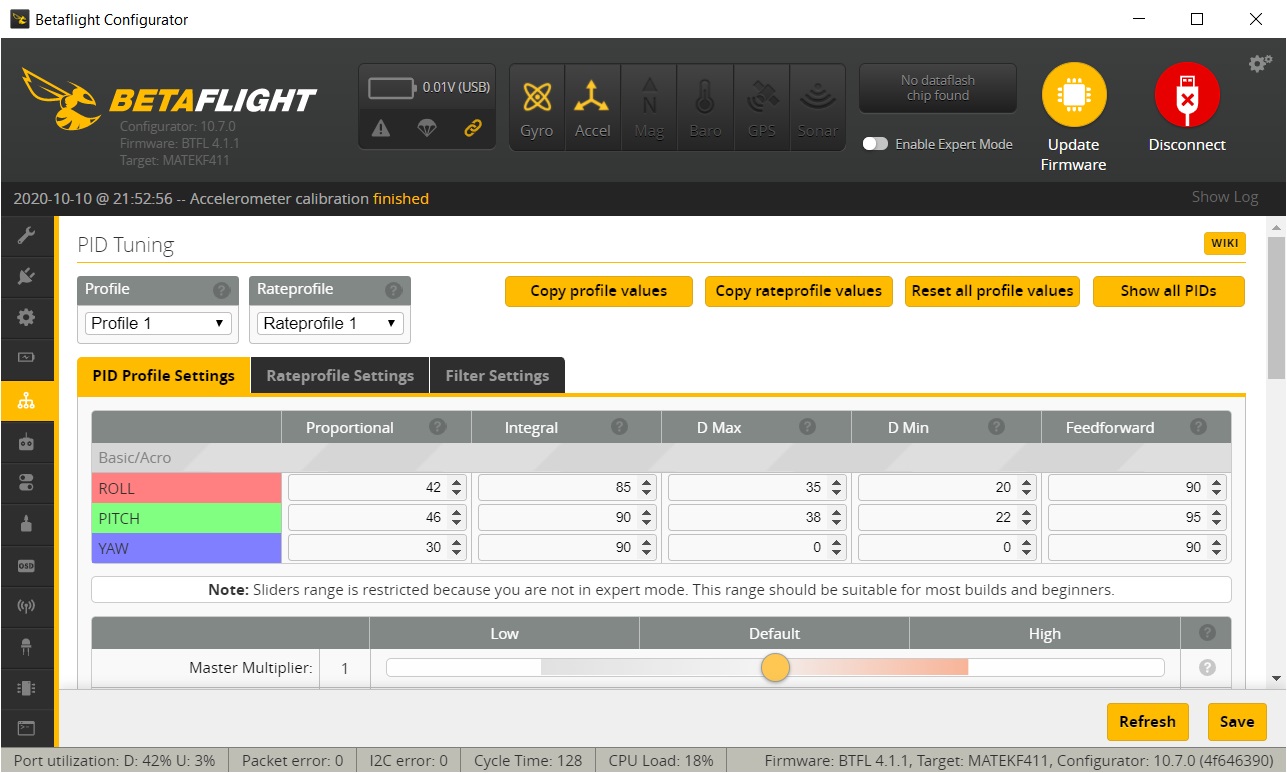This screenshot has width=1287, height=773.
Task: Open the Rateprofile 1 dropdown
Action: pos(330,323)
